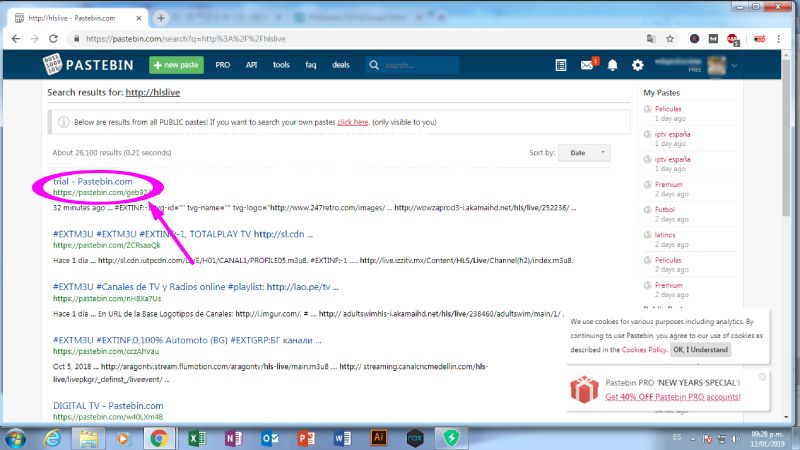Open Nox player from the taskbar

coord(415,438)
